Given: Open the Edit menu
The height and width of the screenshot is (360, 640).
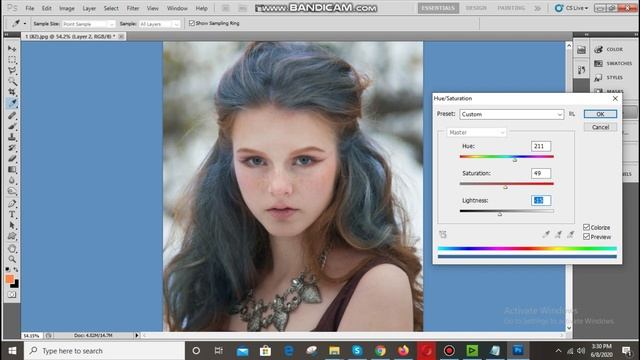Looking at the screenshot, I should tap(47, 8).
